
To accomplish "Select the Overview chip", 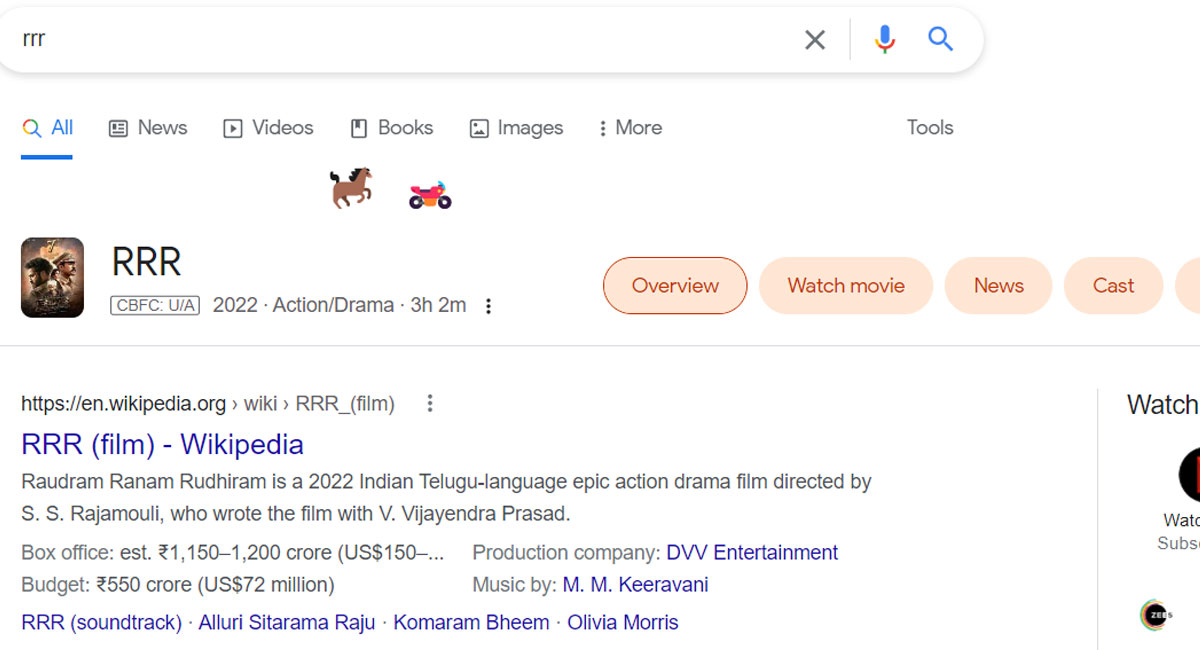I will point(675,285).
